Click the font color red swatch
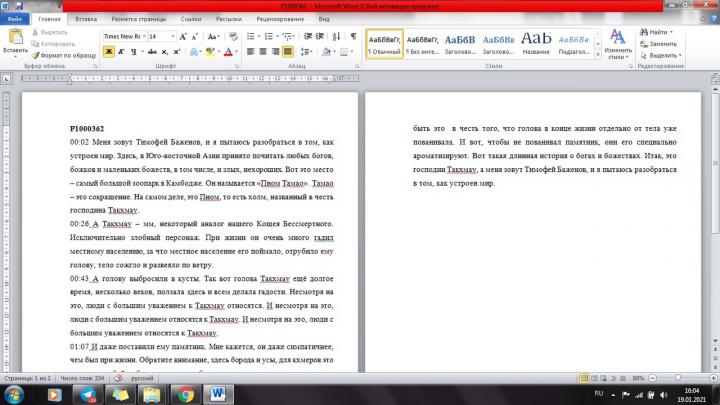The height and width of the screenshot is (405, 720). pos(228,51)
